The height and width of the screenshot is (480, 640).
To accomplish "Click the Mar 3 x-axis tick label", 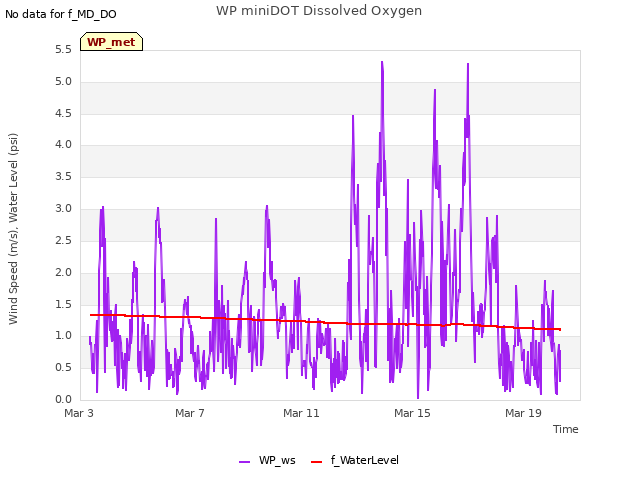I will pos(79,413).
